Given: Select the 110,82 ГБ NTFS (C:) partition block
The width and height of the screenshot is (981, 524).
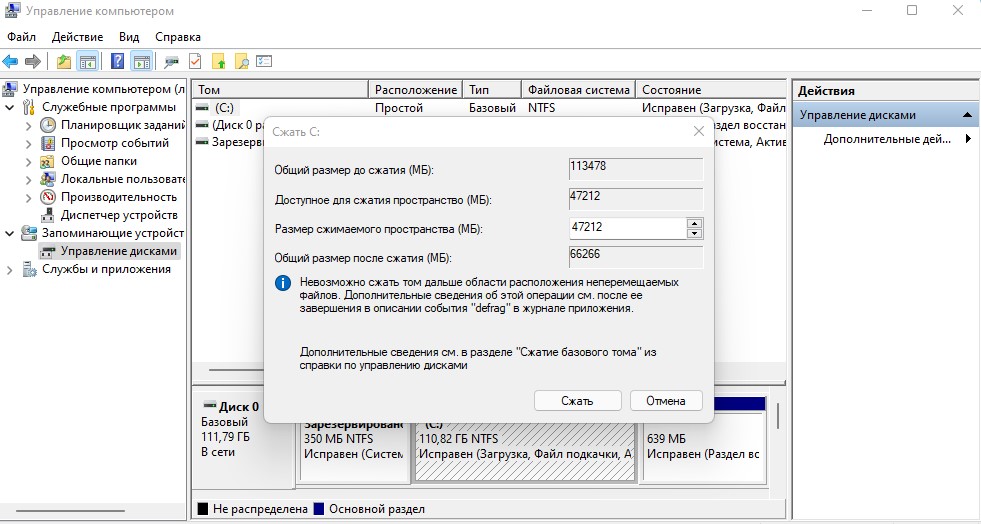Looking at the screenshot, I should [x=525, y=451].
